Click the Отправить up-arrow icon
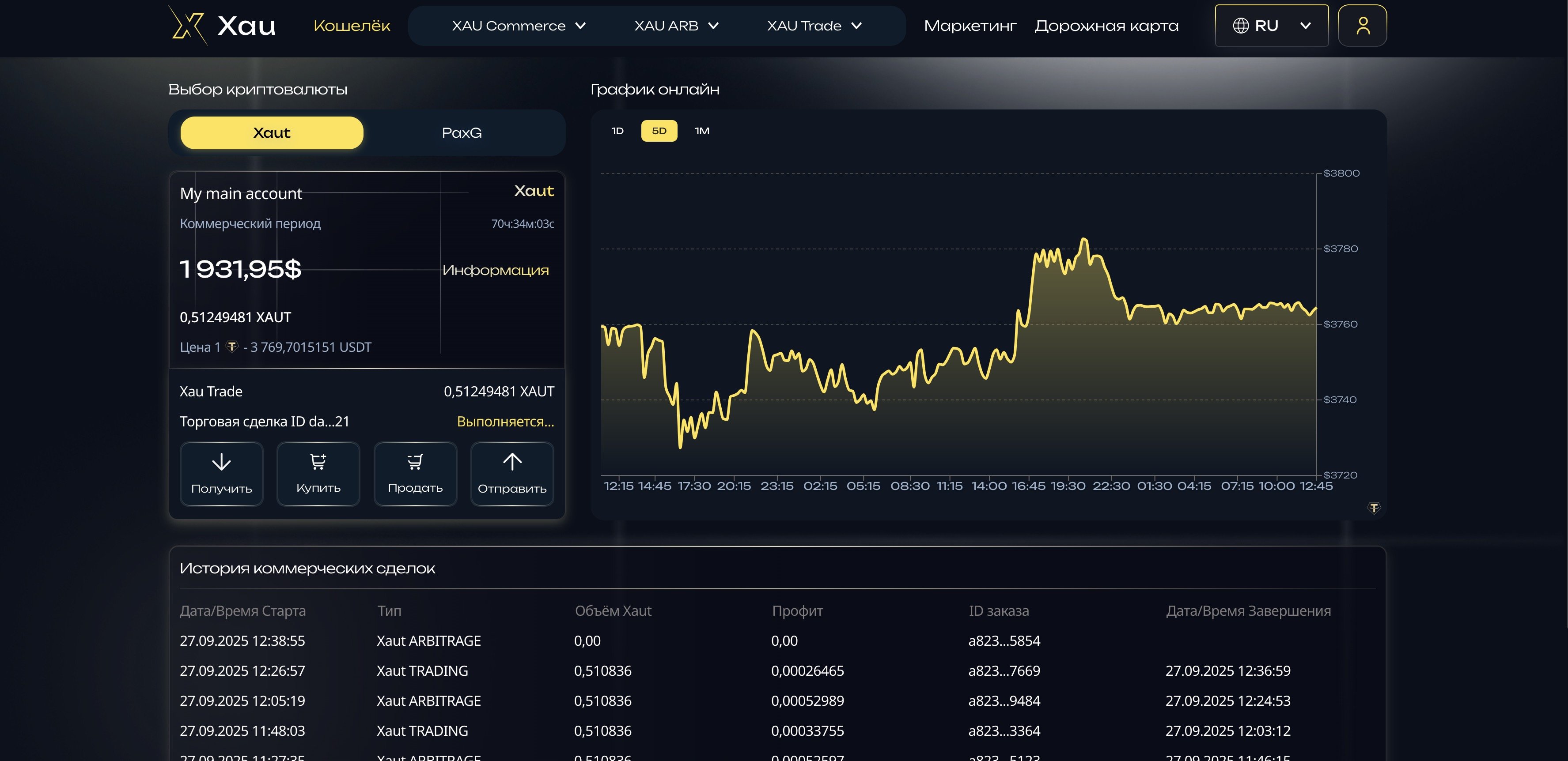 (512, 462)
